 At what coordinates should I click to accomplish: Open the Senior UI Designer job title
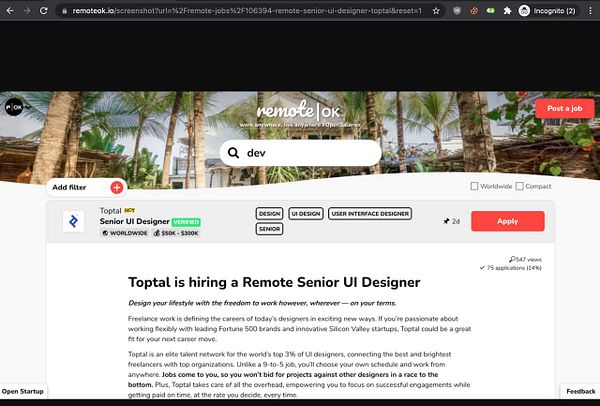click(134, 222)
